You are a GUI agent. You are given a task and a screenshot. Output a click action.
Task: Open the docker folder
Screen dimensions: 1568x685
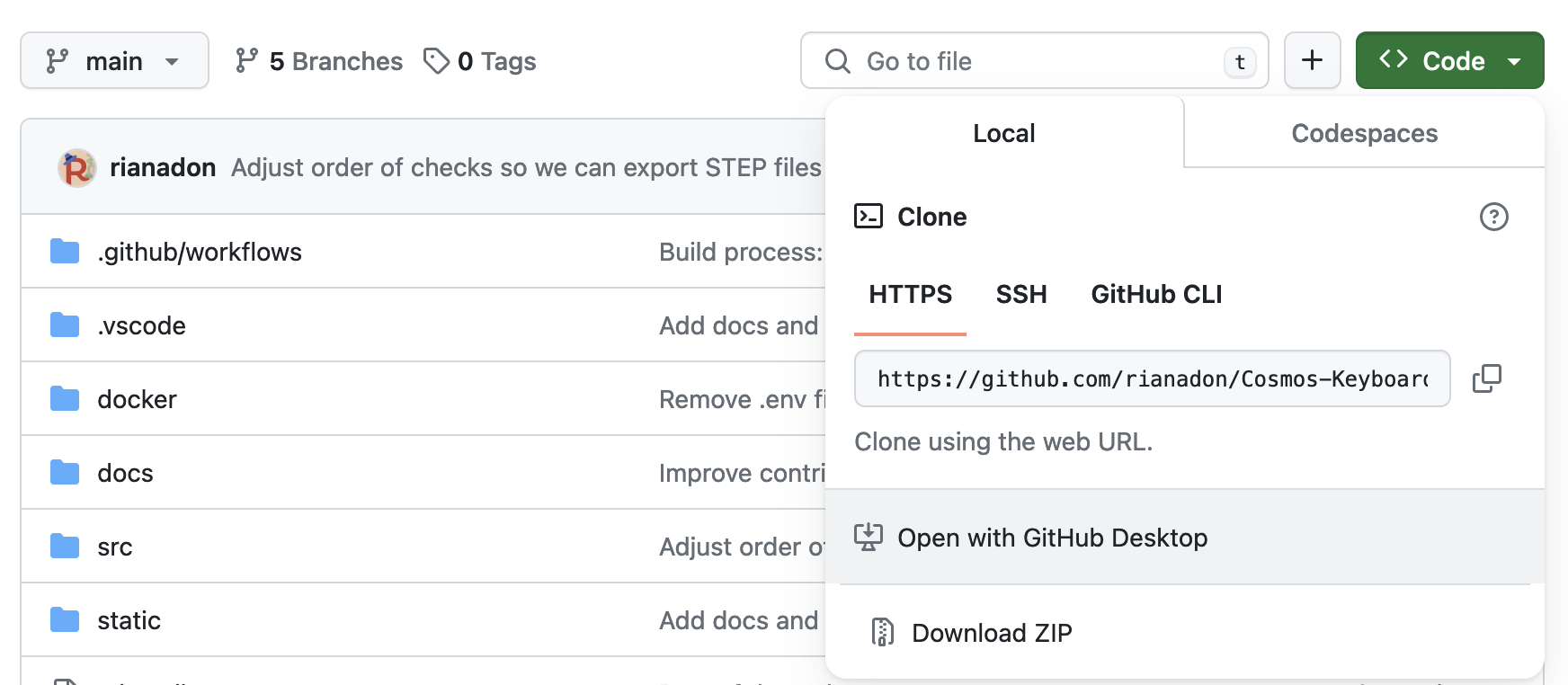click(137, 399)
